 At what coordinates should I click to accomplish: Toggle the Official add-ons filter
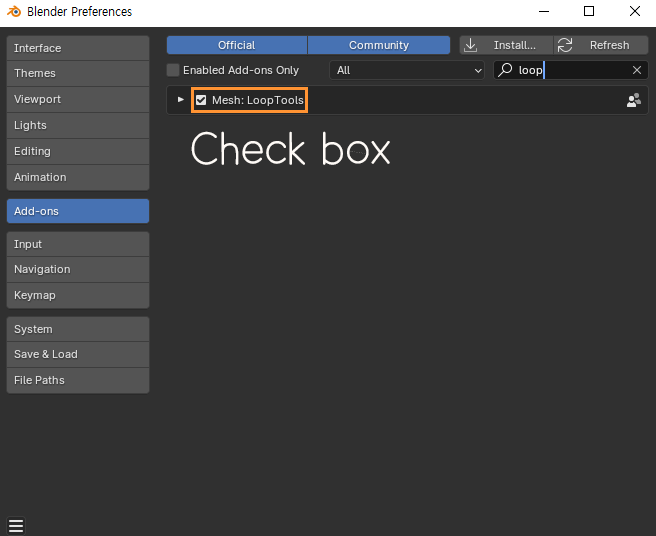pyautogui.click(x=237, y=45)
